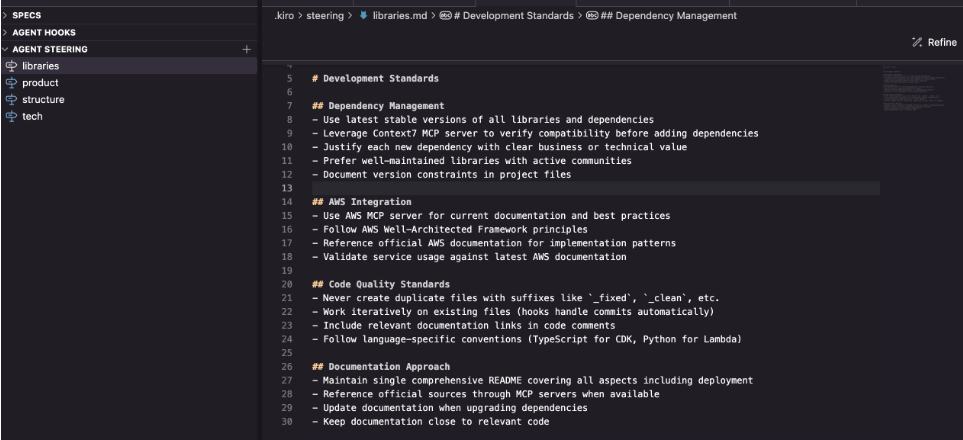Click line 'Reference official AWS documentation'
The image size is (963, 440).
[x=494, y=243]
